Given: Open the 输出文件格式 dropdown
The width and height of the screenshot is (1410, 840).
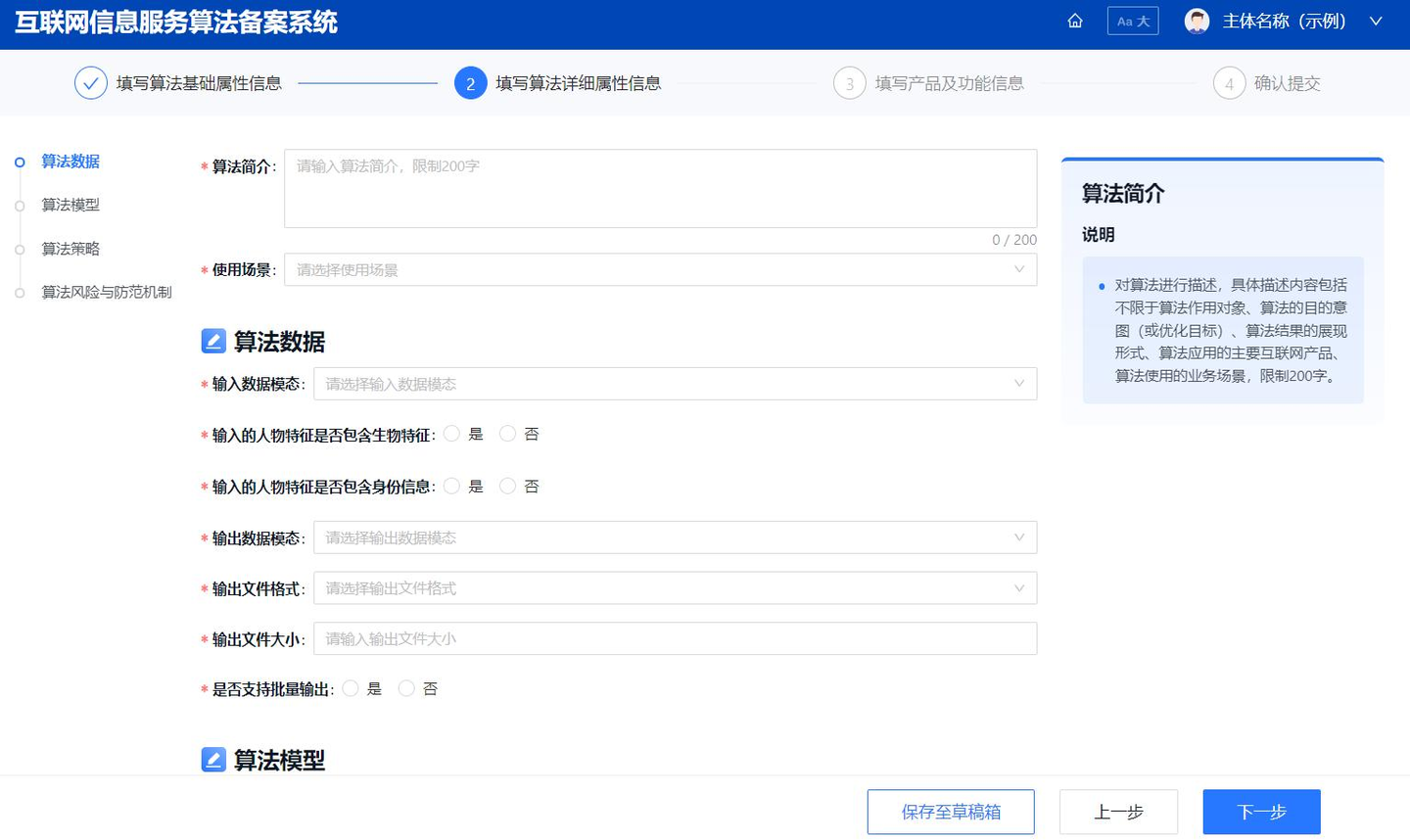Looking at the screenshot, I should pyautogui.click(x=675, y=588).
